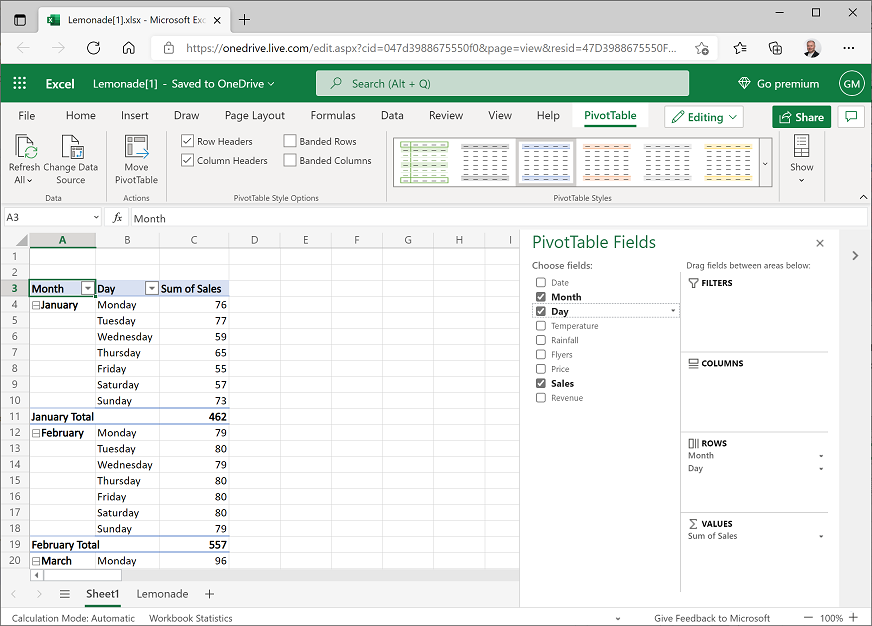This screenshot has height=626, width=872.
Task: Enable Banded Rows in PivotTable Style Options
Action: (288, 140)
